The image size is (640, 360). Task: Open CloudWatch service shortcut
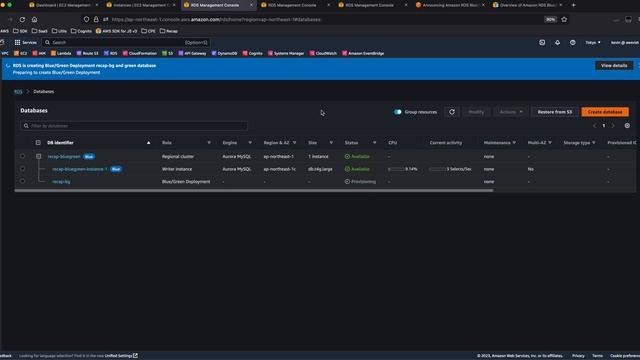point(323,53)
